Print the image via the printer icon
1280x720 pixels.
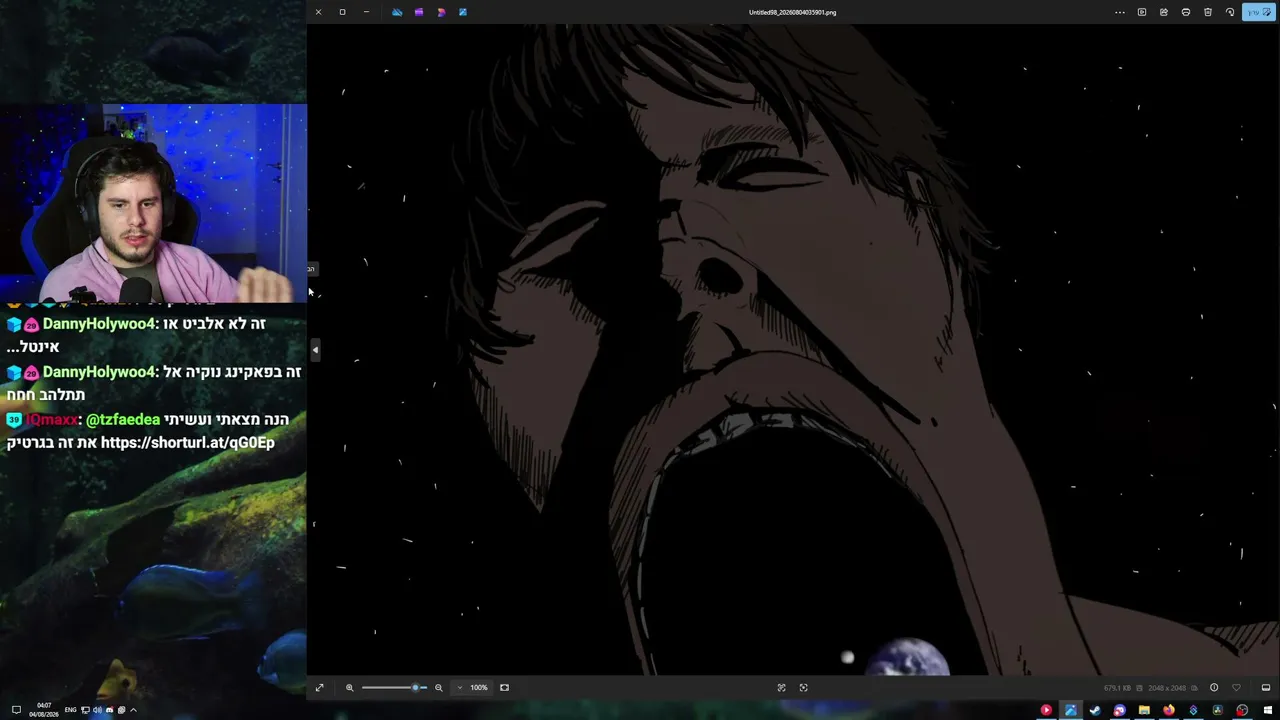coord(1186,12)
